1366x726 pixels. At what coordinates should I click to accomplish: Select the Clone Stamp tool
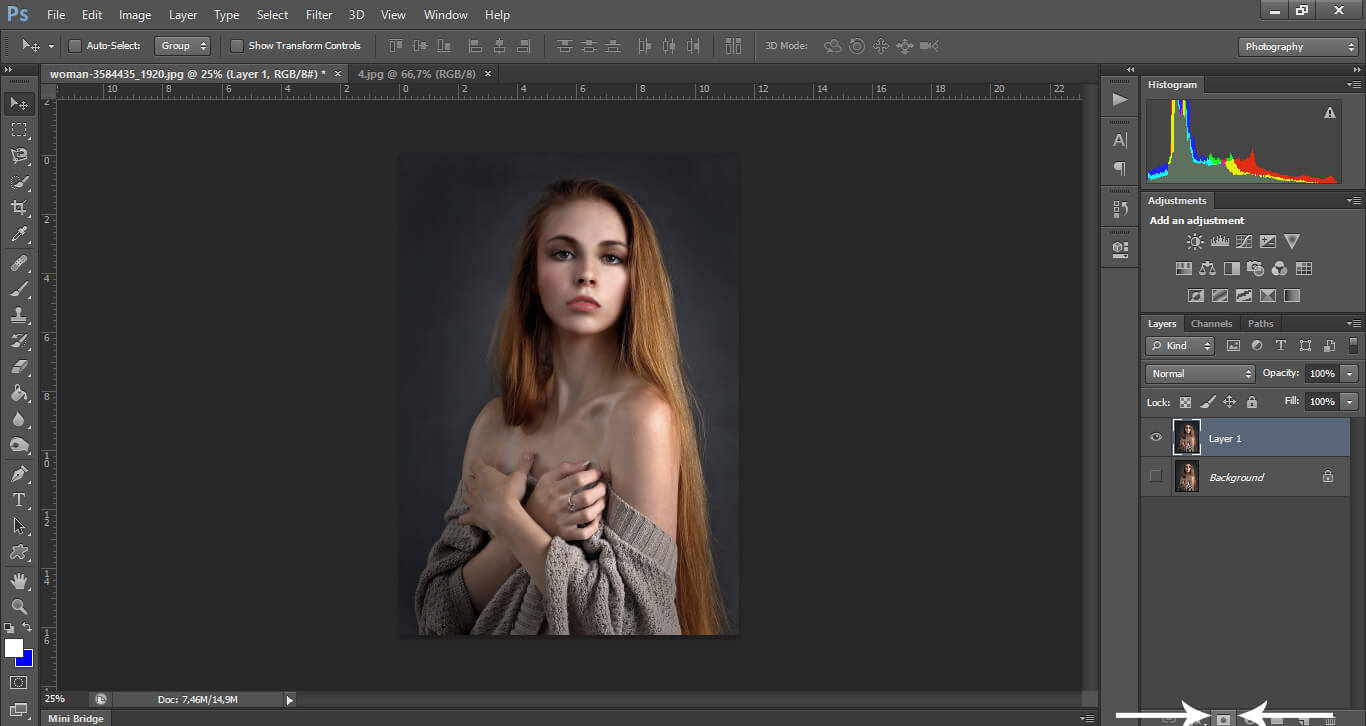tap(19, 315)
